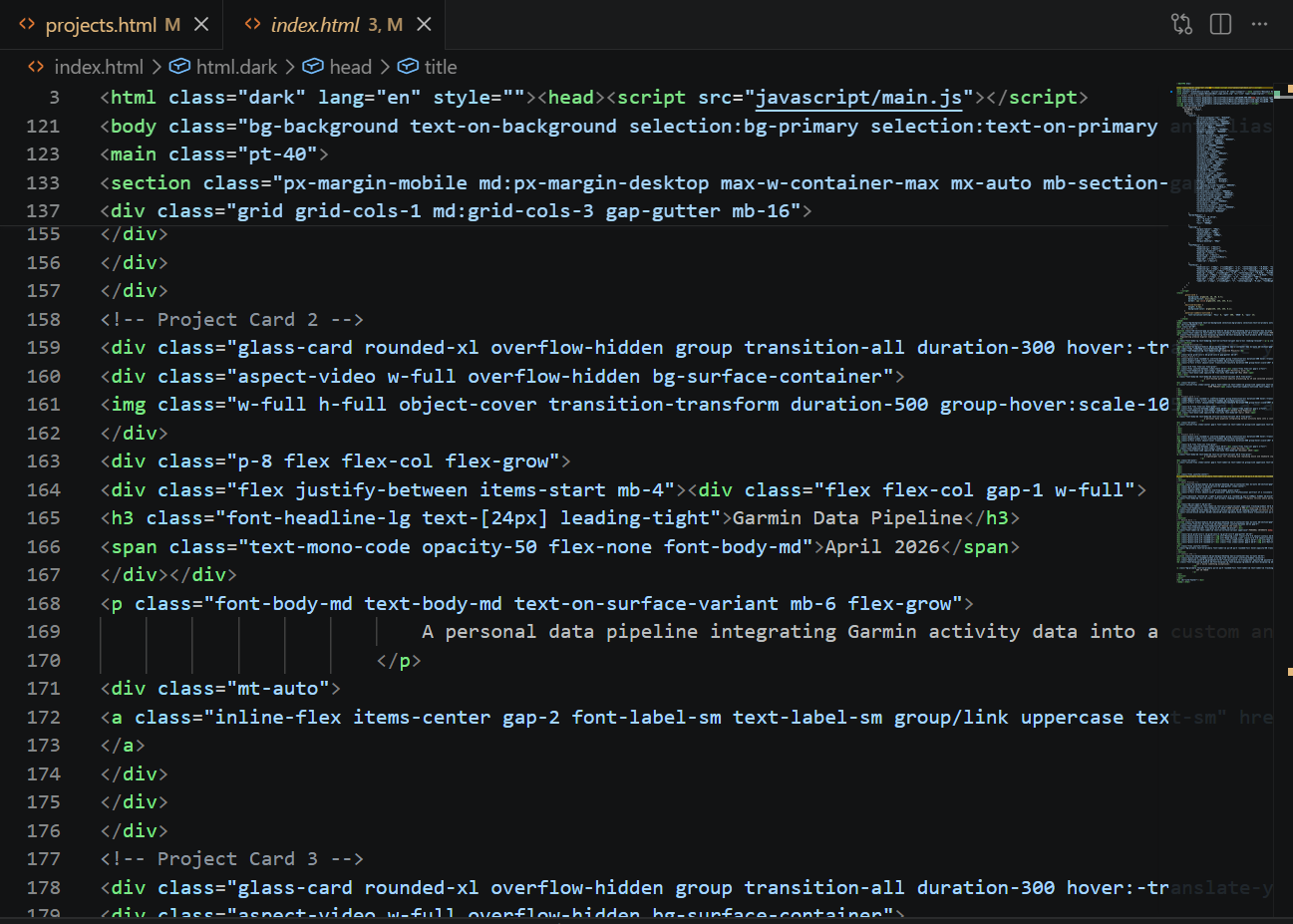
Task: Click the 'Project Card 3' comment
Action: tap(231, 859)
